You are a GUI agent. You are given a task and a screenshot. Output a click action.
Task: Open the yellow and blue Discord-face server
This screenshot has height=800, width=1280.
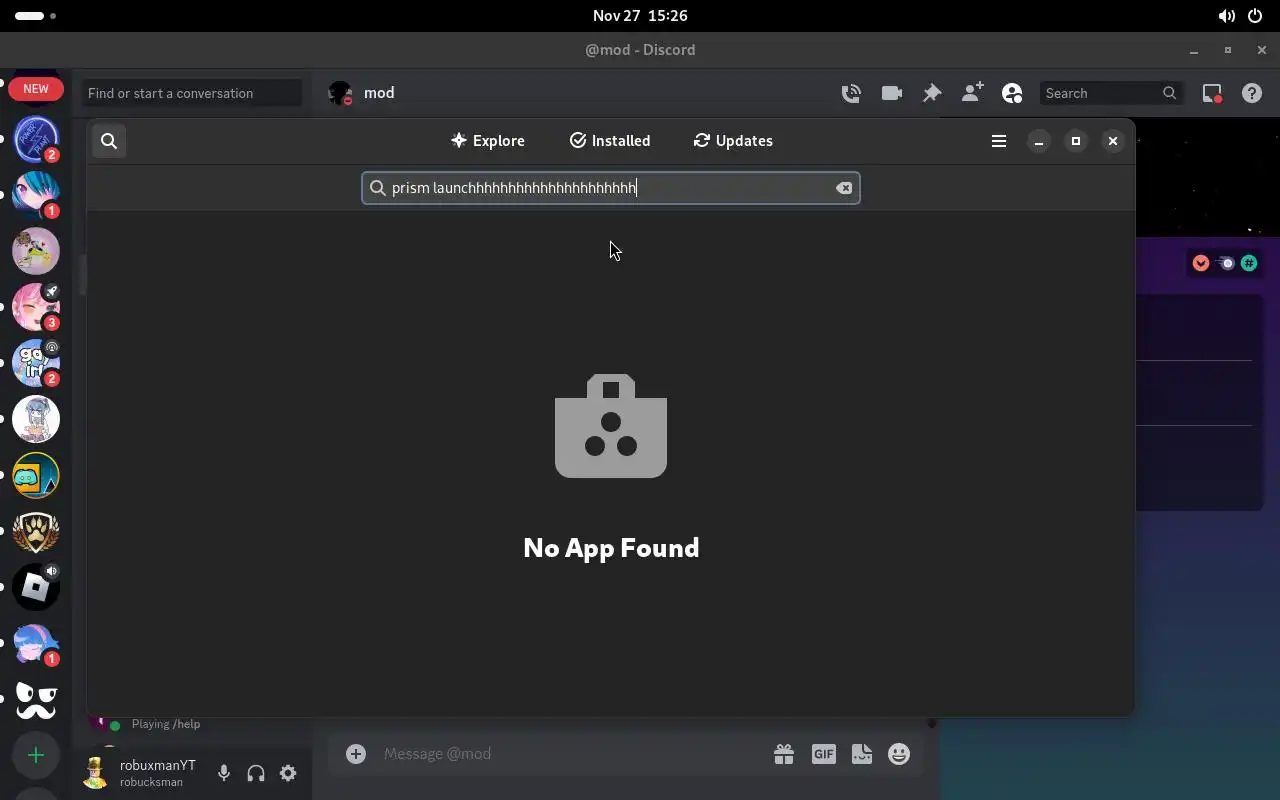[x=36, y=475]
